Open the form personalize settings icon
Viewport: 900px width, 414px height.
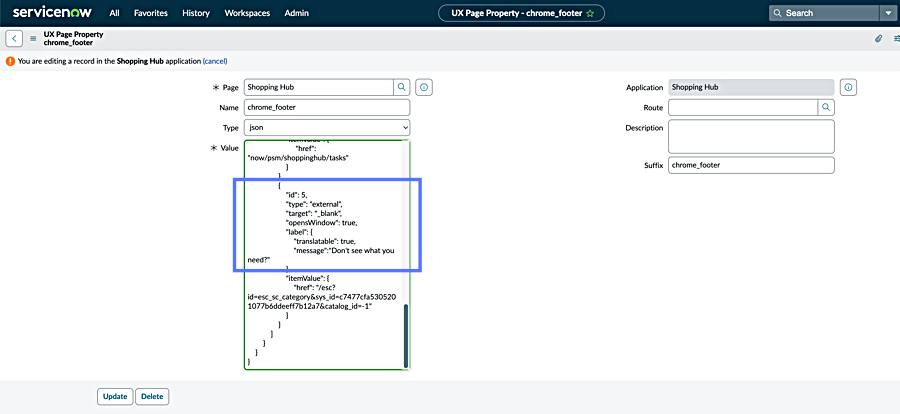897,38
